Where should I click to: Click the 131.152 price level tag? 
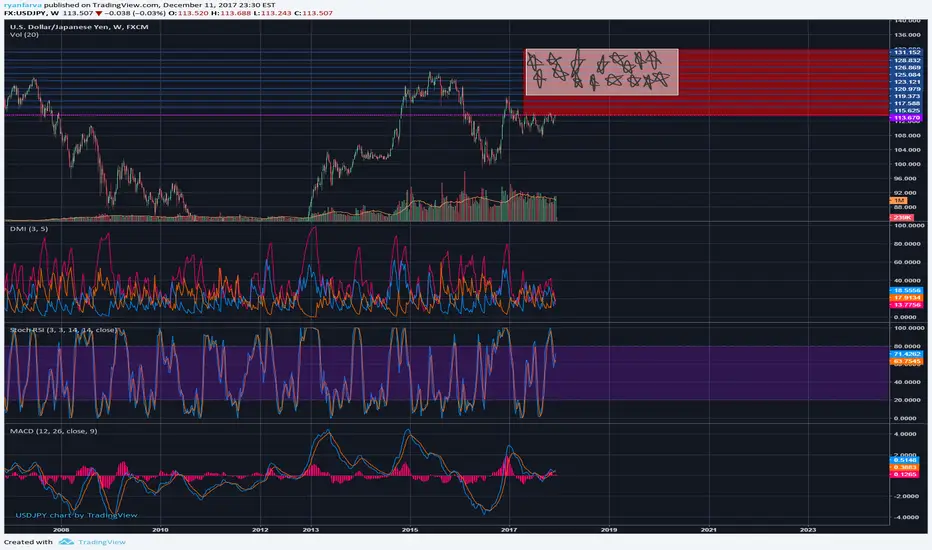pyautogui.click(x=906, y=52)
